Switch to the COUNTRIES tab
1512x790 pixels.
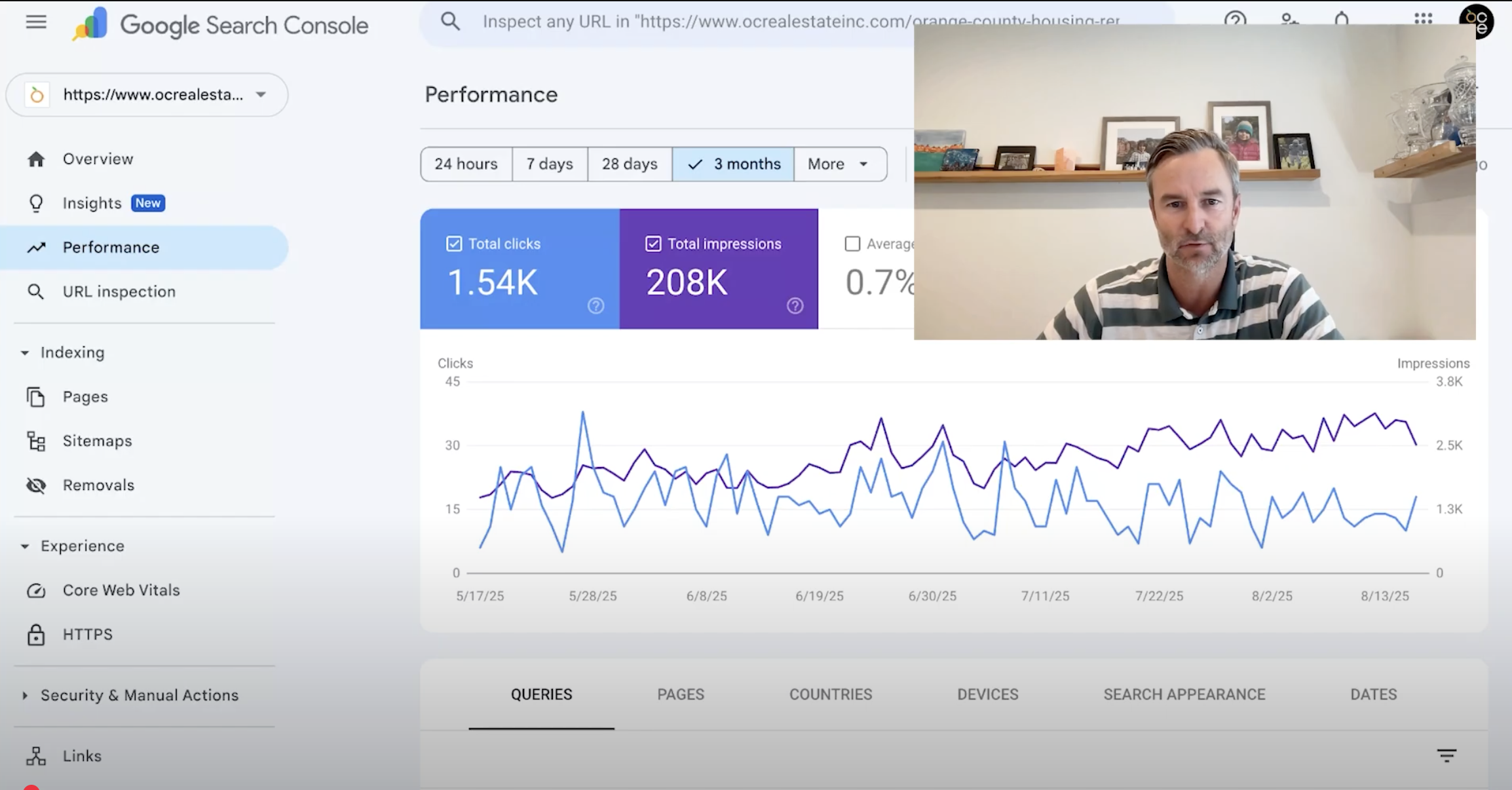click(830, 694)
